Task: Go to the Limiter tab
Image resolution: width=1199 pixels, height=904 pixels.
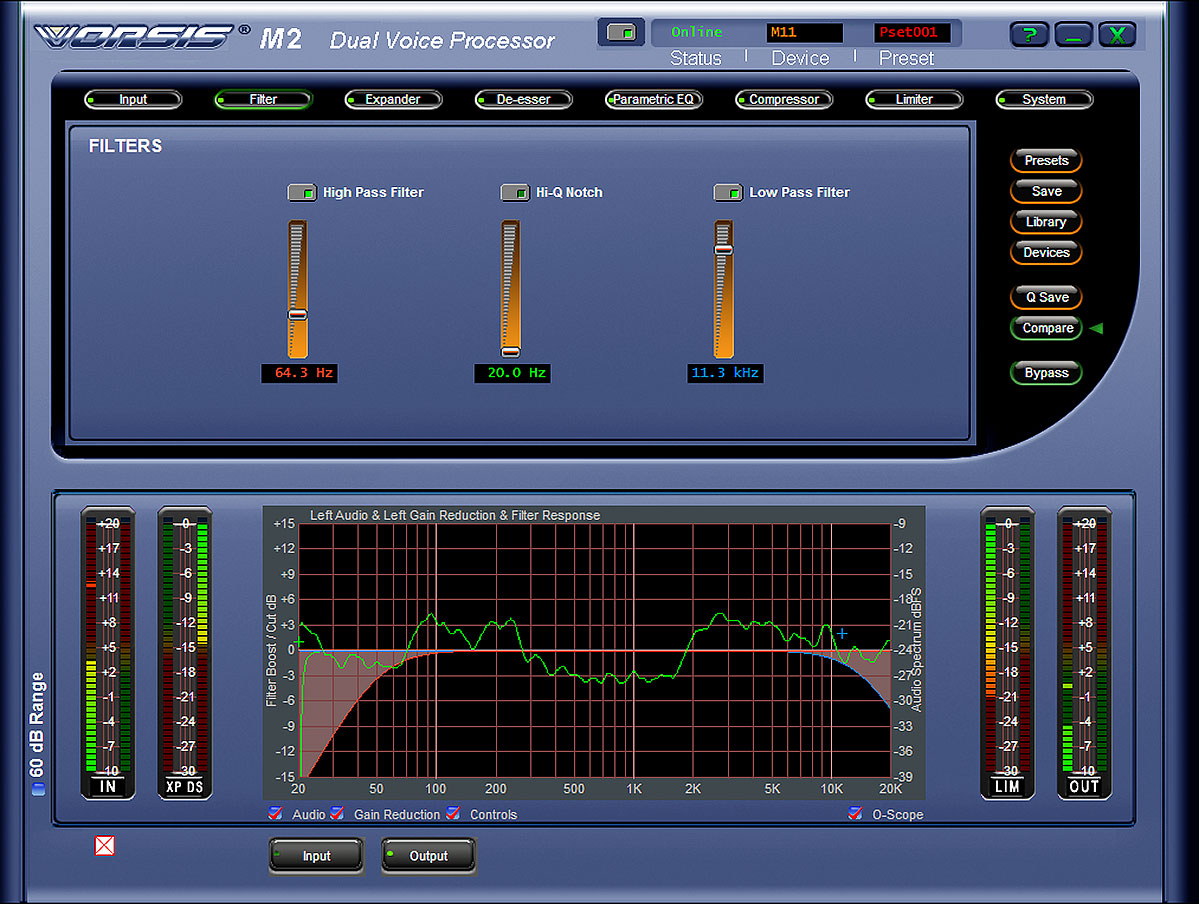Action: point(914,99)
